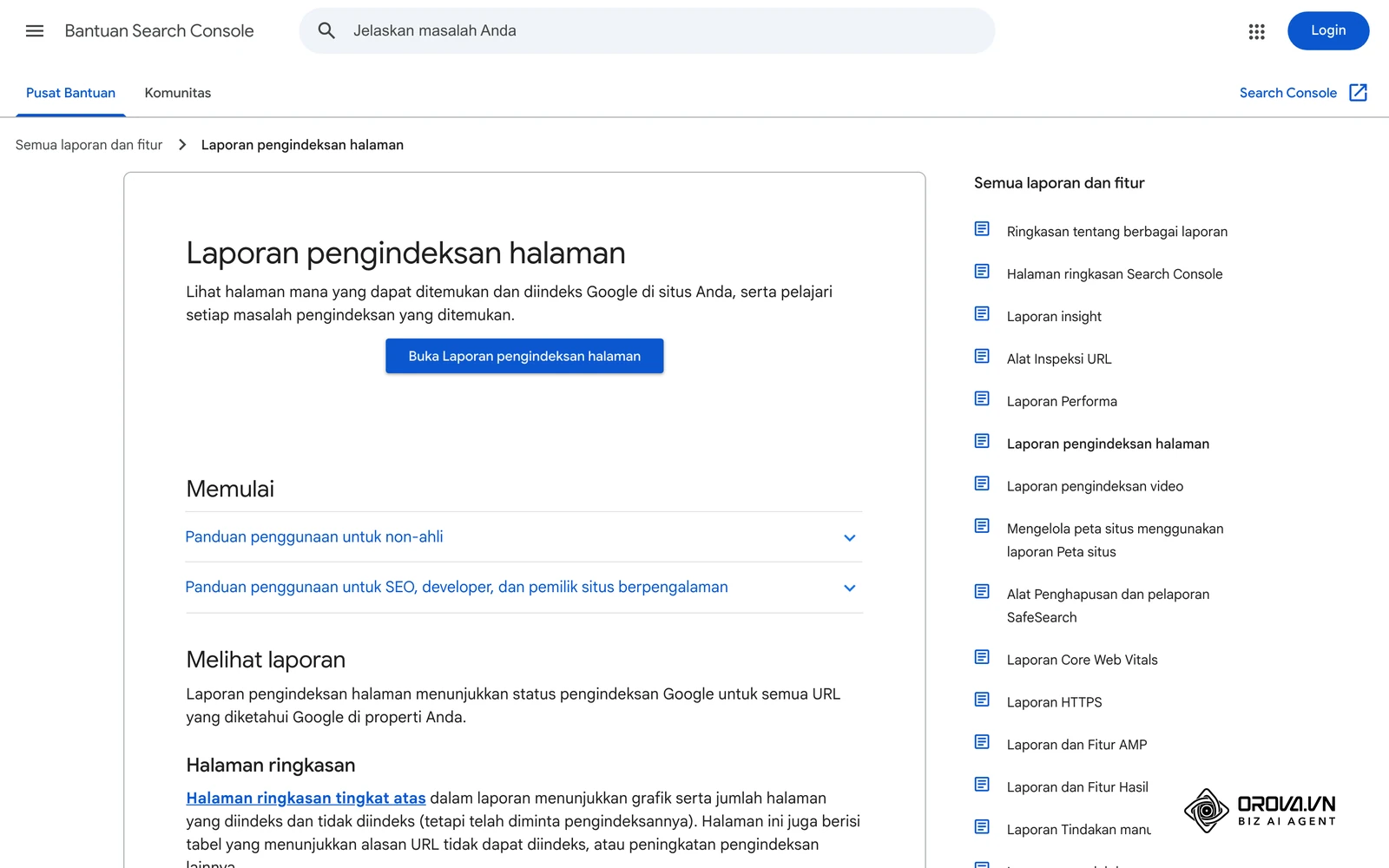The width and height of the screenshot is (1389, 868).
Task: Click the Login button
Action: coord(1328,31)
